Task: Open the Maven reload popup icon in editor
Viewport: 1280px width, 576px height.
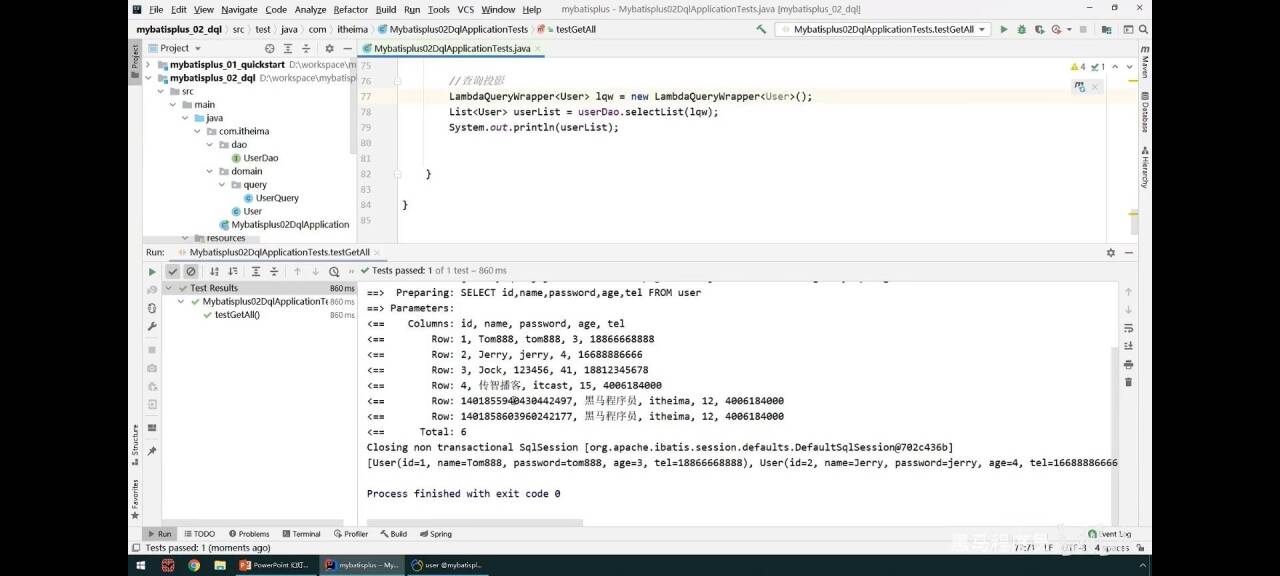Action: point(1080,87)
